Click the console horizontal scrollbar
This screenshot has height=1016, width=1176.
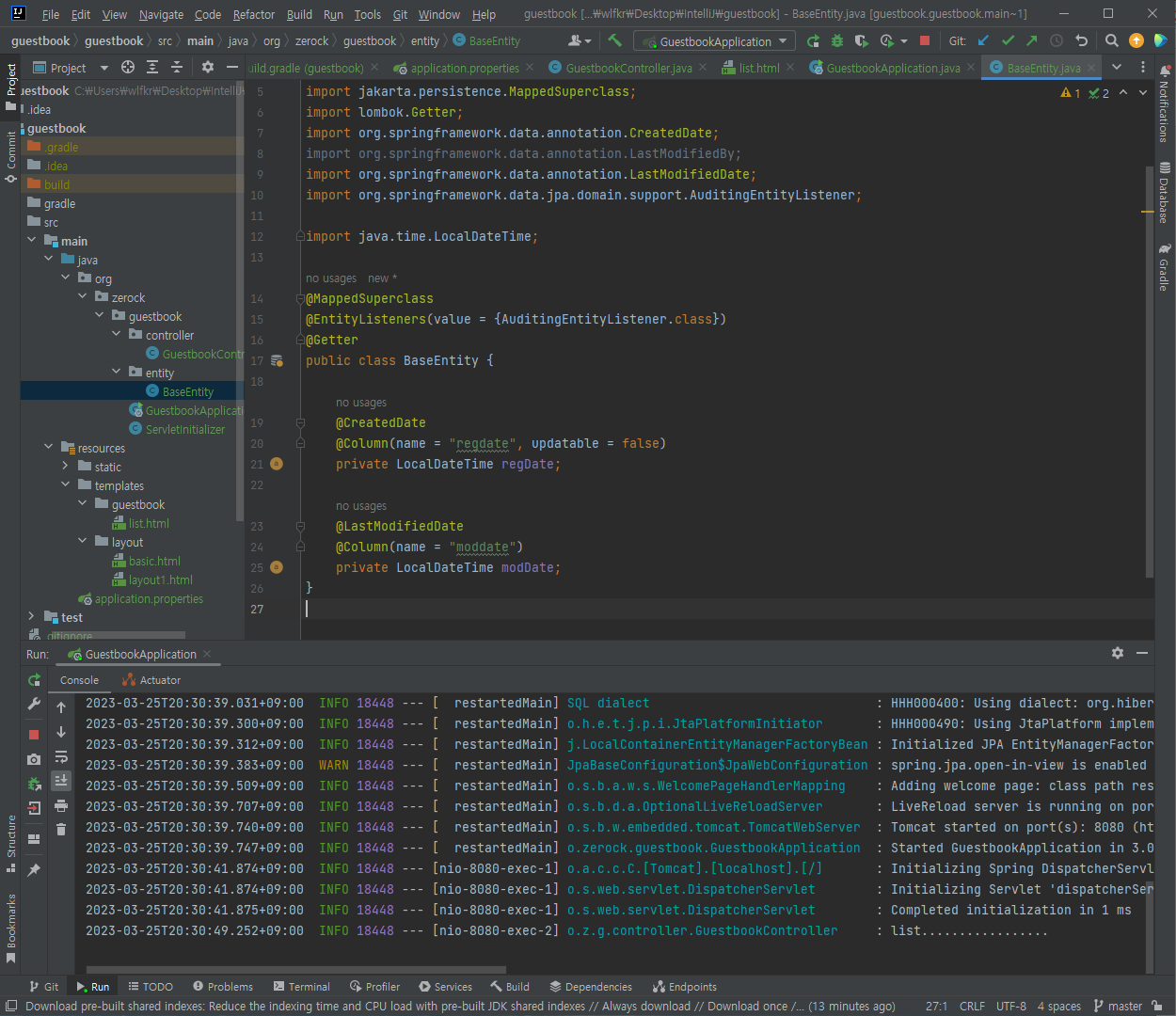pos(296,969)
